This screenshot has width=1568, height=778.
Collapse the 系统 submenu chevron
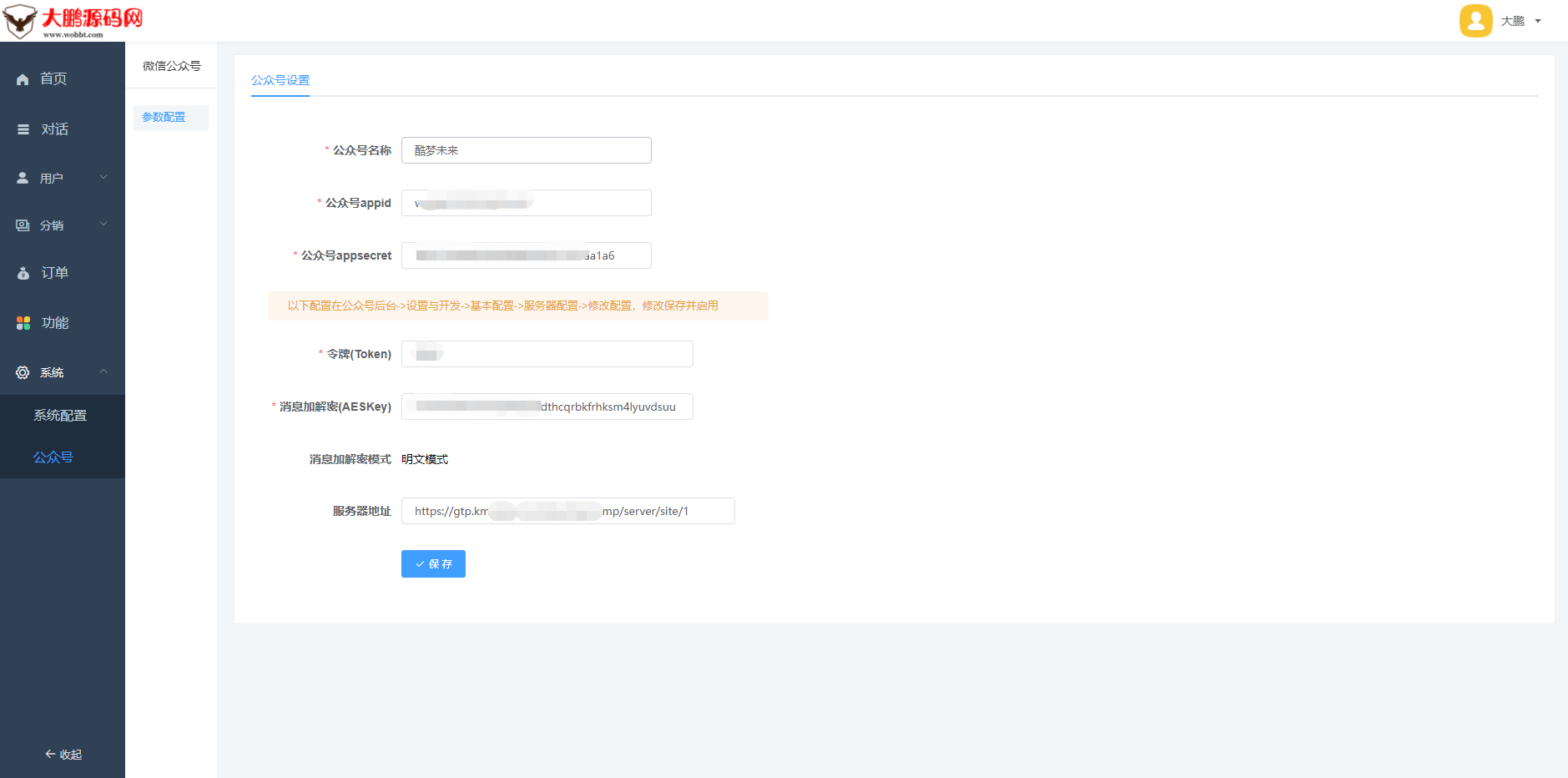click(103, 371)
